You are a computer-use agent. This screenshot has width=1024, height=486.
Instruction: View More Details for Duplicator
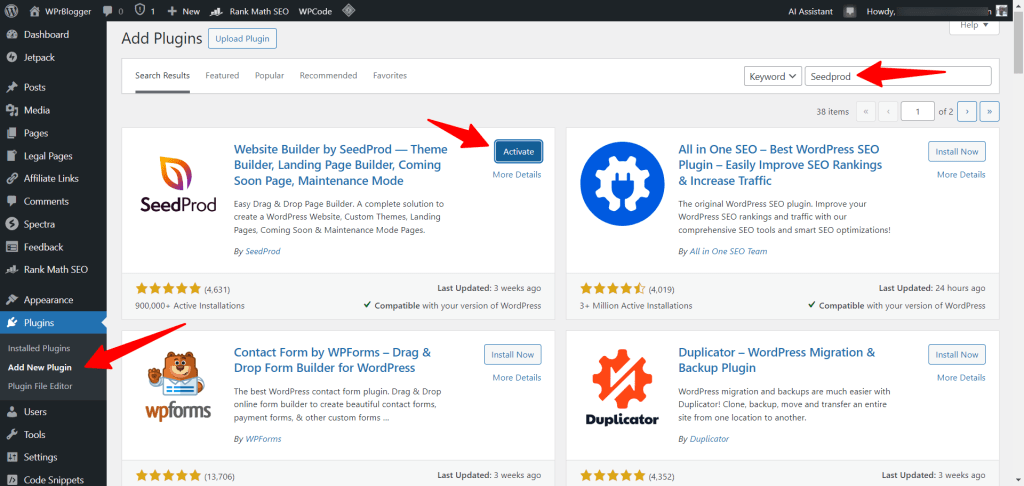pos(961,378)
